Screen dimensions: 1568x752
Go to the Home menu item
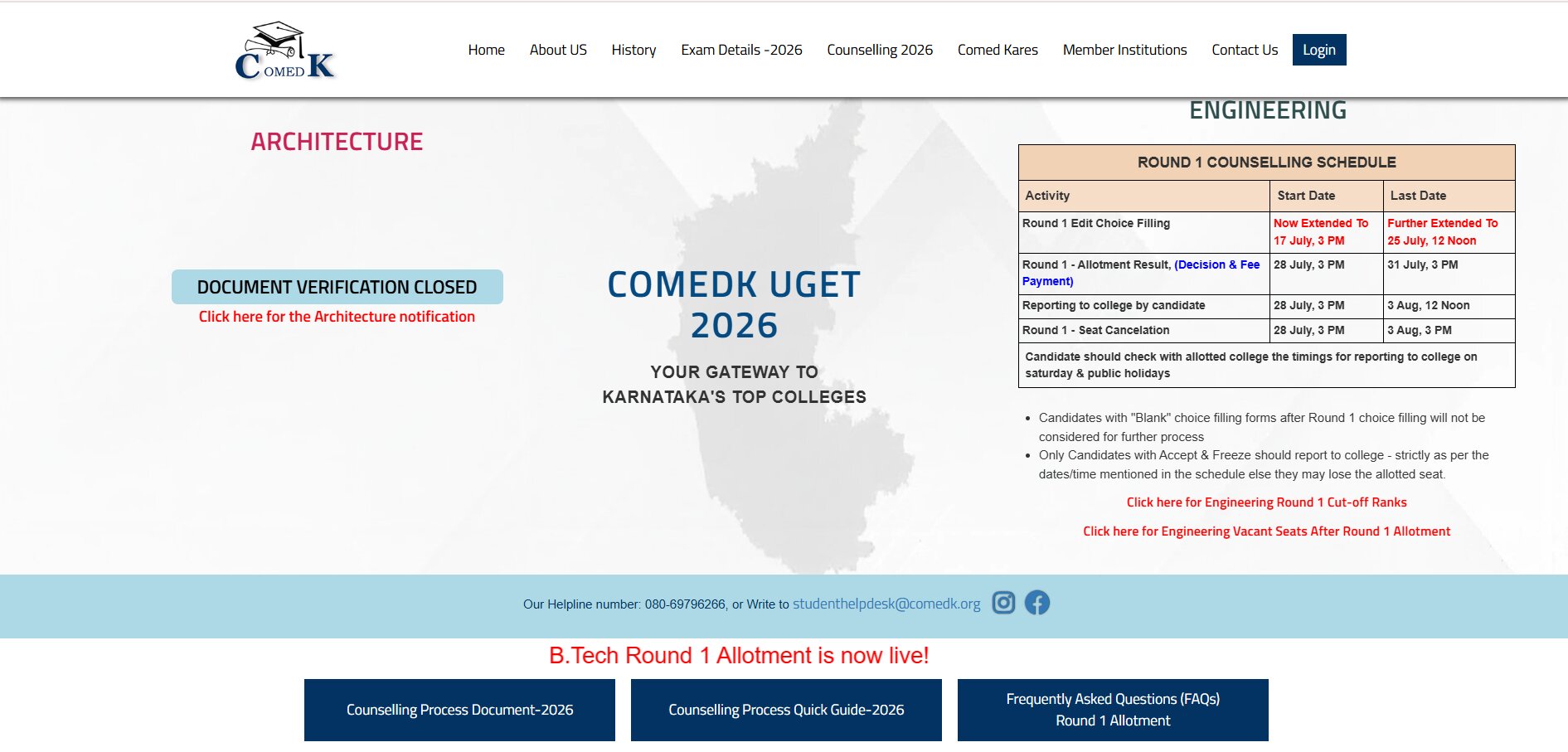[486, 50]
